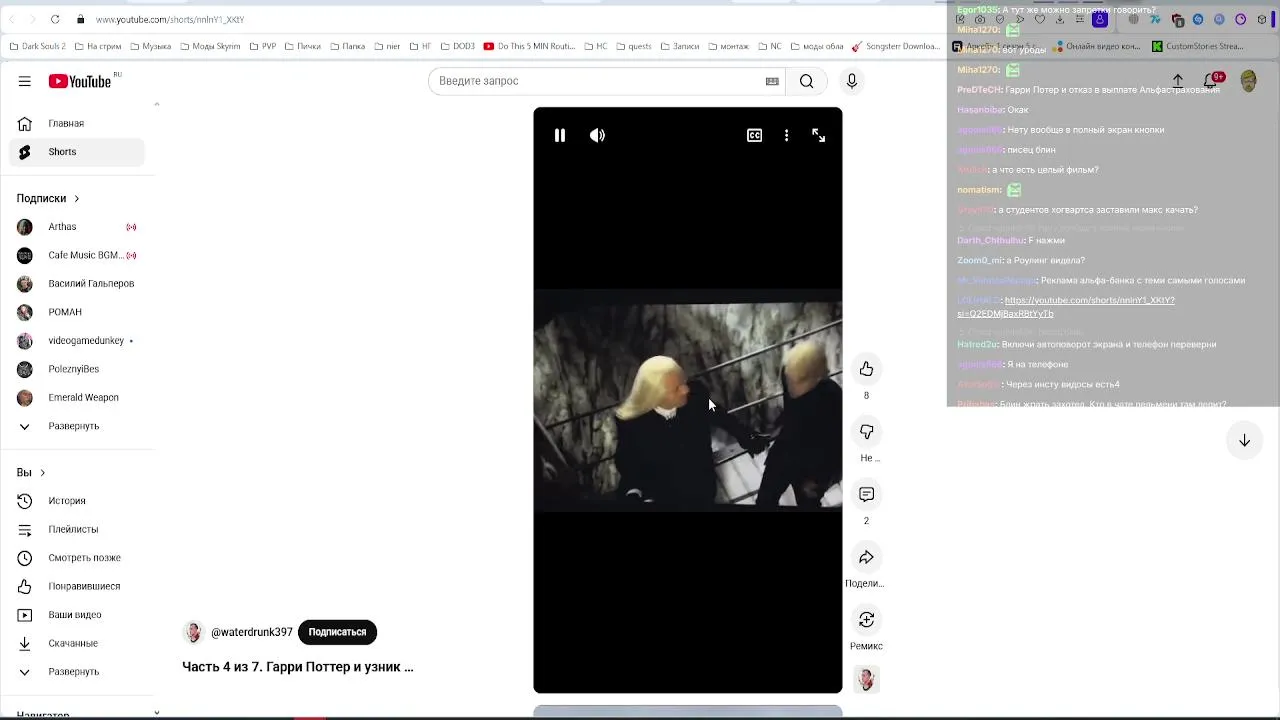Open YouTube notifications bell
The image size is (1280, 720).
(1213, 81)
